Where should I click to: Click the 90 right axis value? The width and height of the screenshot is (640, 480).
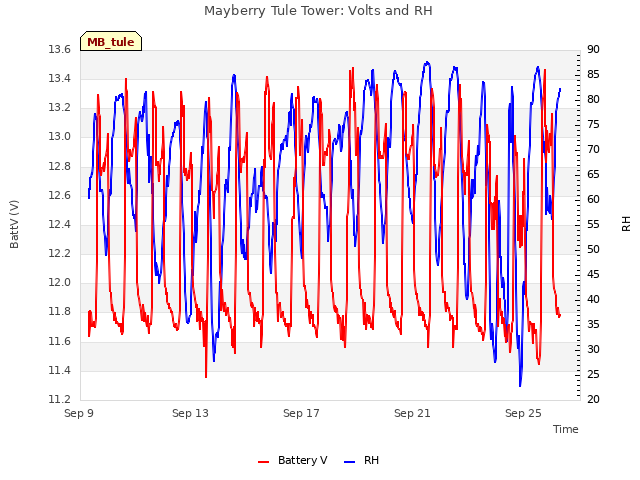pyautogui.click(x=593, y=49)
